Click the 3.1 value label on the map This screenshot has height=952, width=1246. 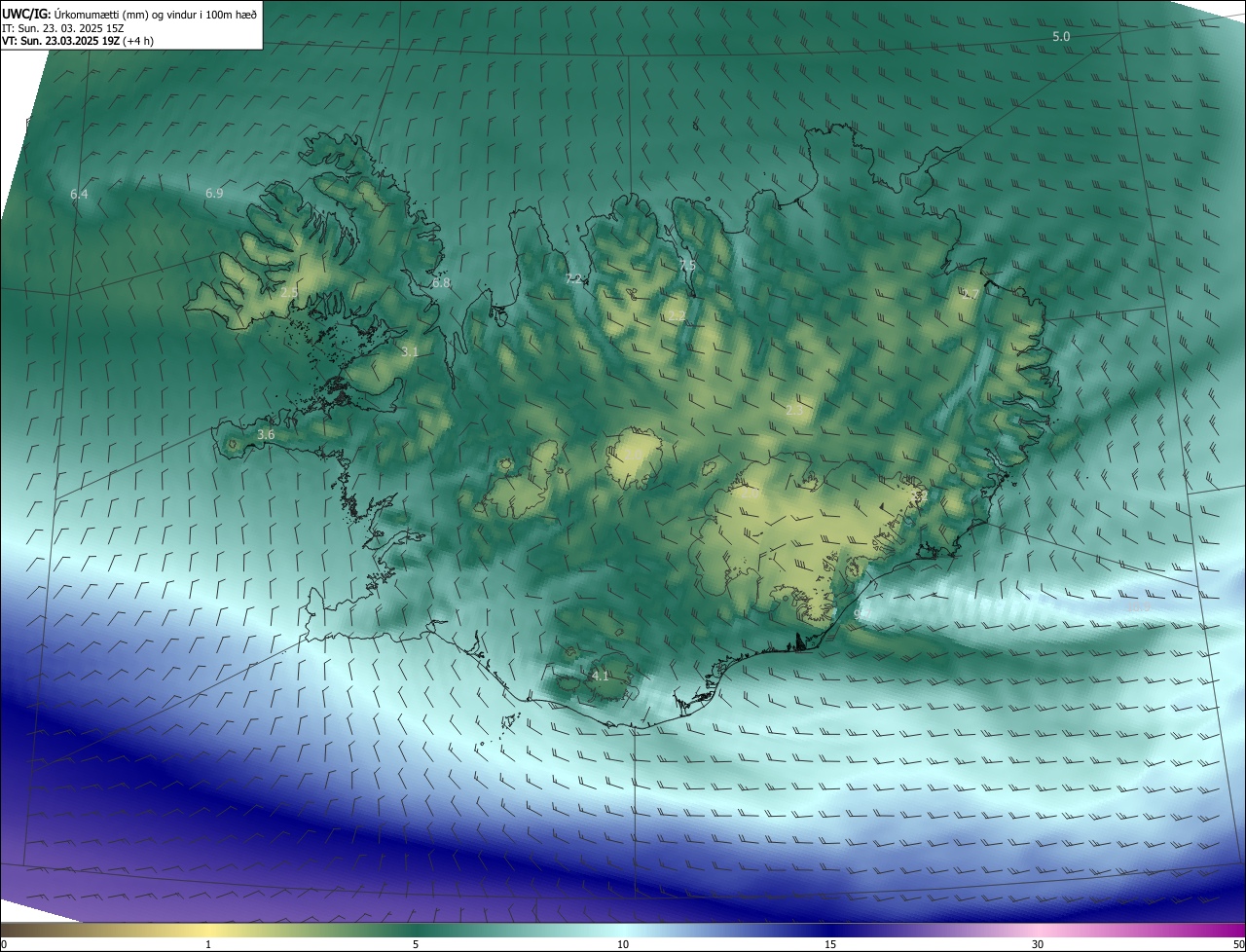pos(410,351)
